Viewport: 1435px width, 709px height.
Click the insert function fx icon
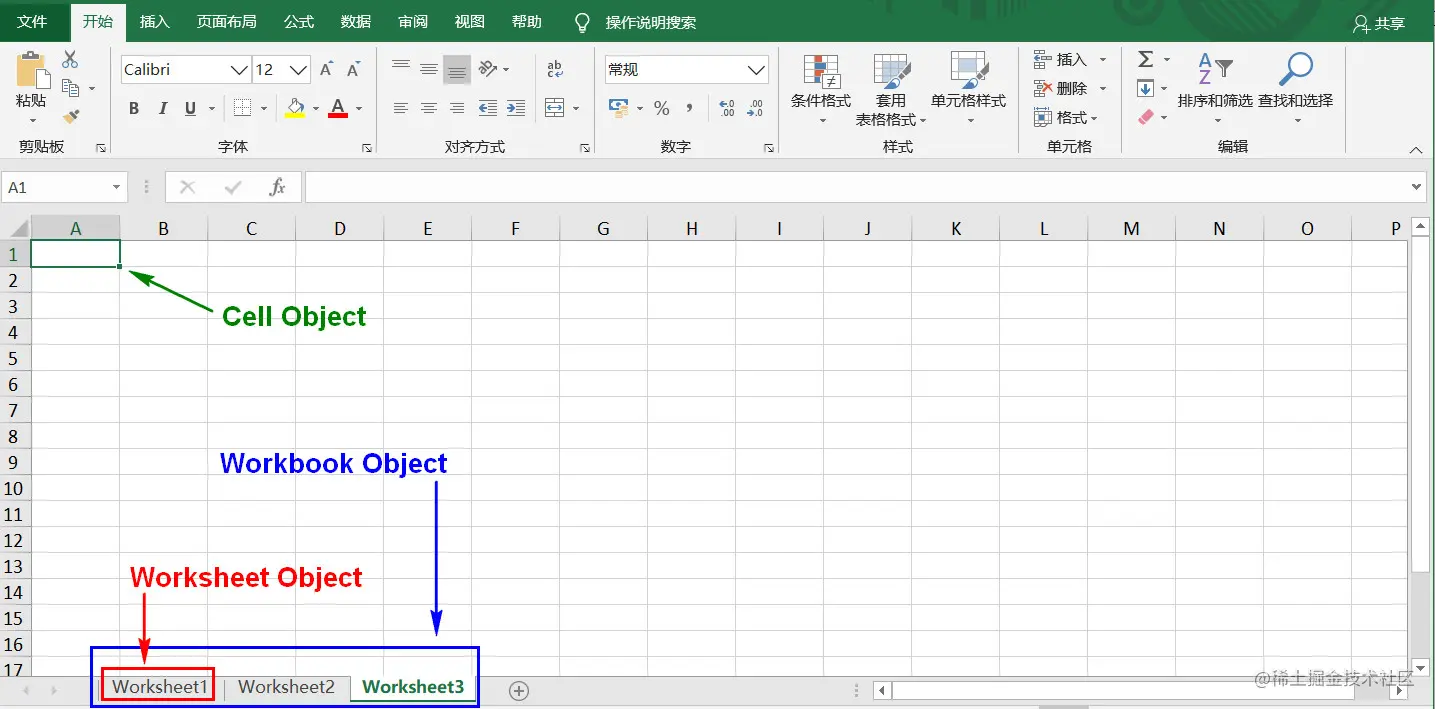278,187
